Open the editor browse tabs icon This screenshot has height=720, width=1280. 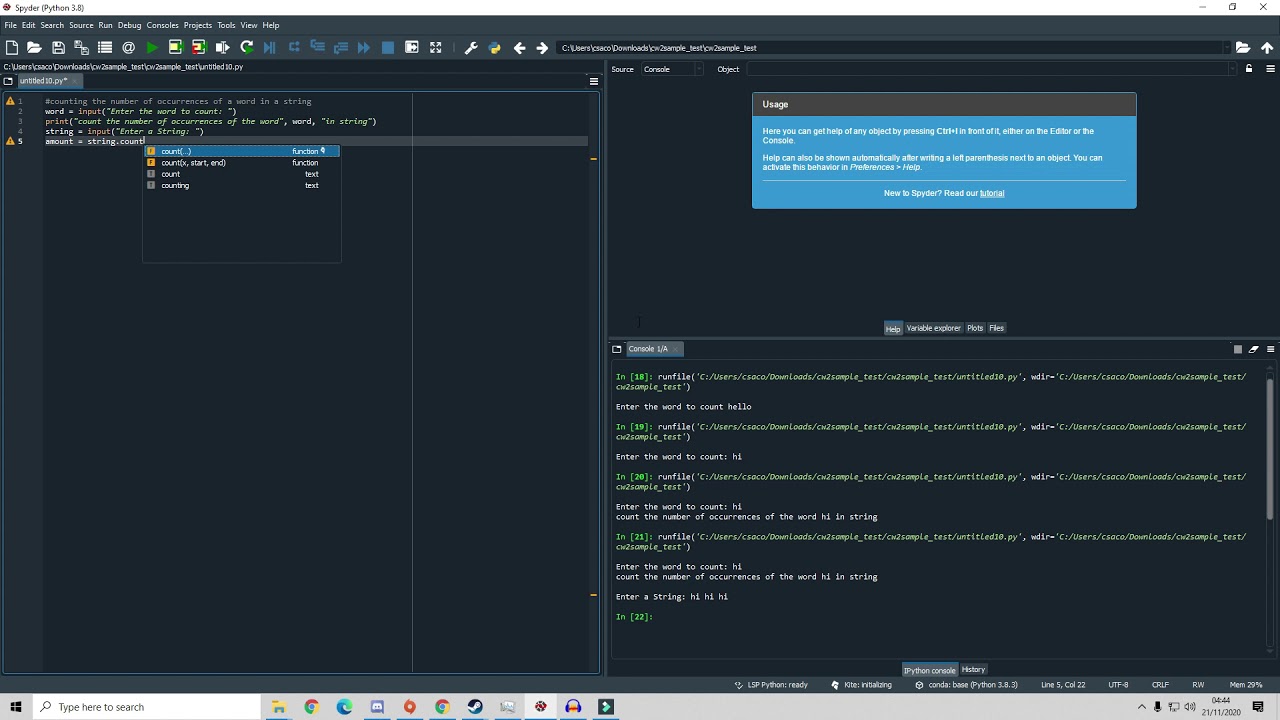[x=8, y=81]
